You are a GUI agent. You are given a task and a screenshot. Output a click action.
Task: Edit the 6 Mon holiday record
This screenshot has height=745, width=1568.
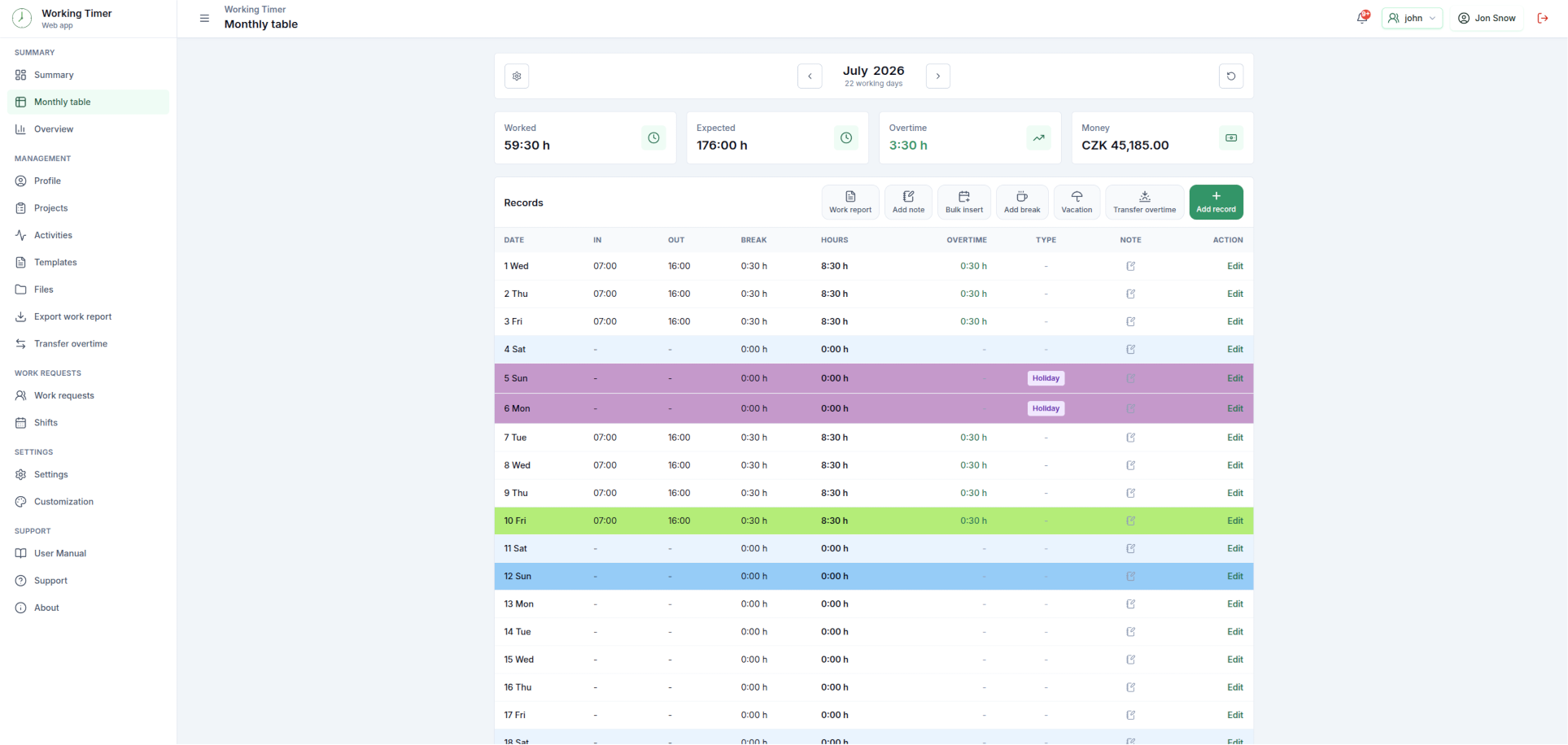point(1234,408)
